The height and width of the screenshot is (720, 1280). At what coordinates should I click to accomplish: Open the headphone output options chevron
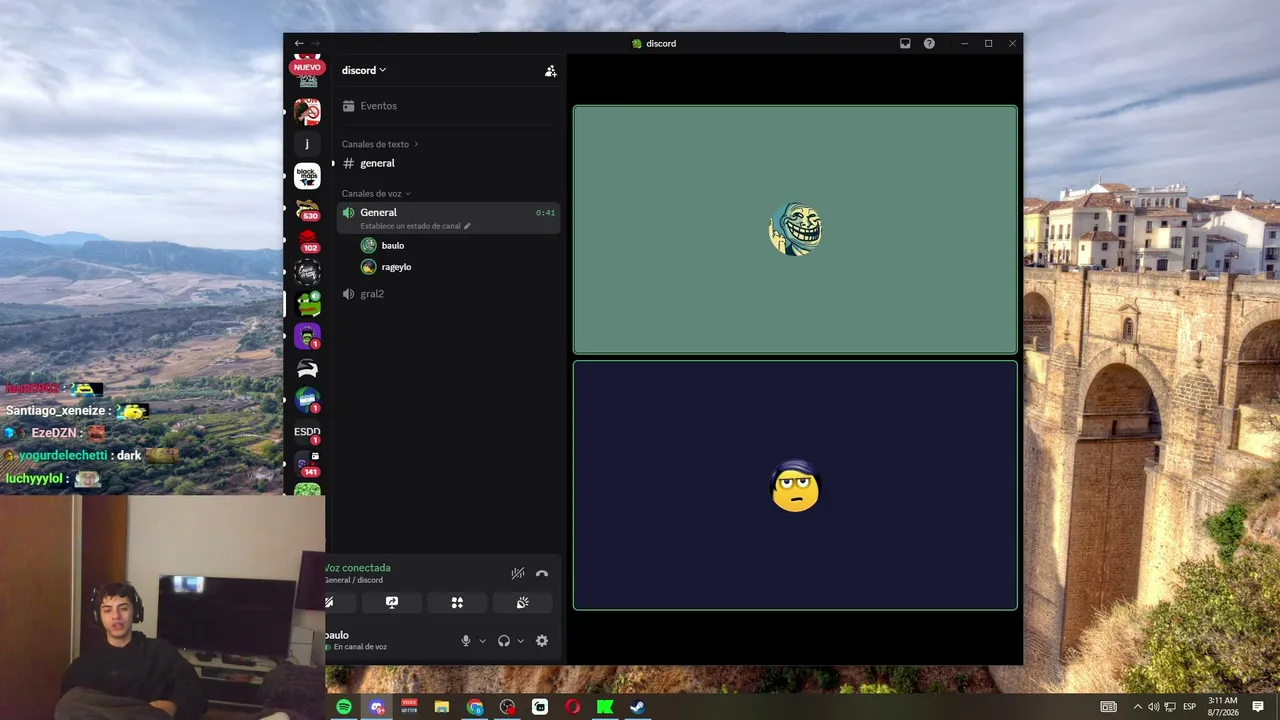tap(520, 641)
